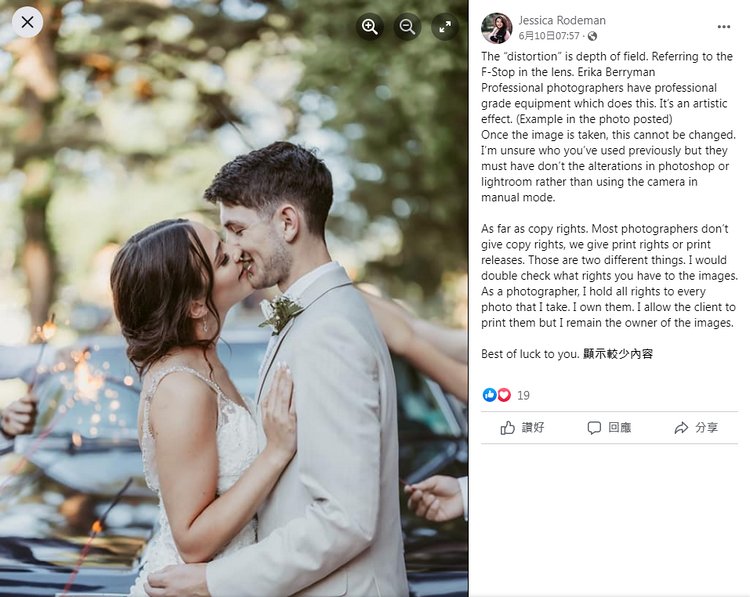
Task: Close the photo viewer with X icon
Action: (27, 22)
